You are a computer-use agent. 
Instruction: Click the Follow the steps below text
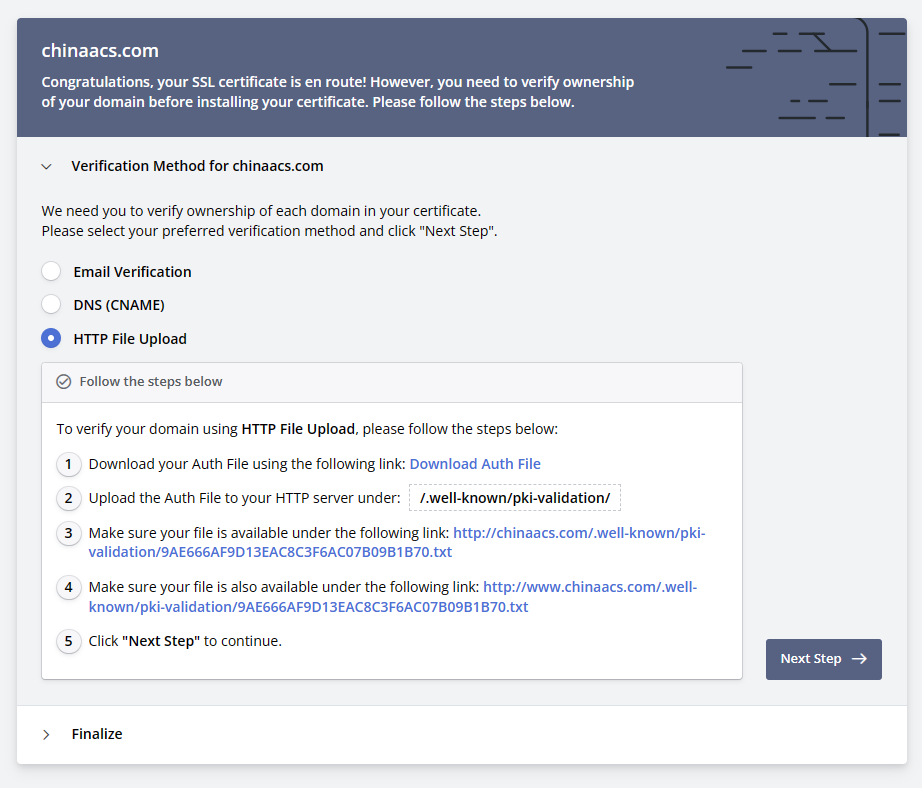(151, 382)
